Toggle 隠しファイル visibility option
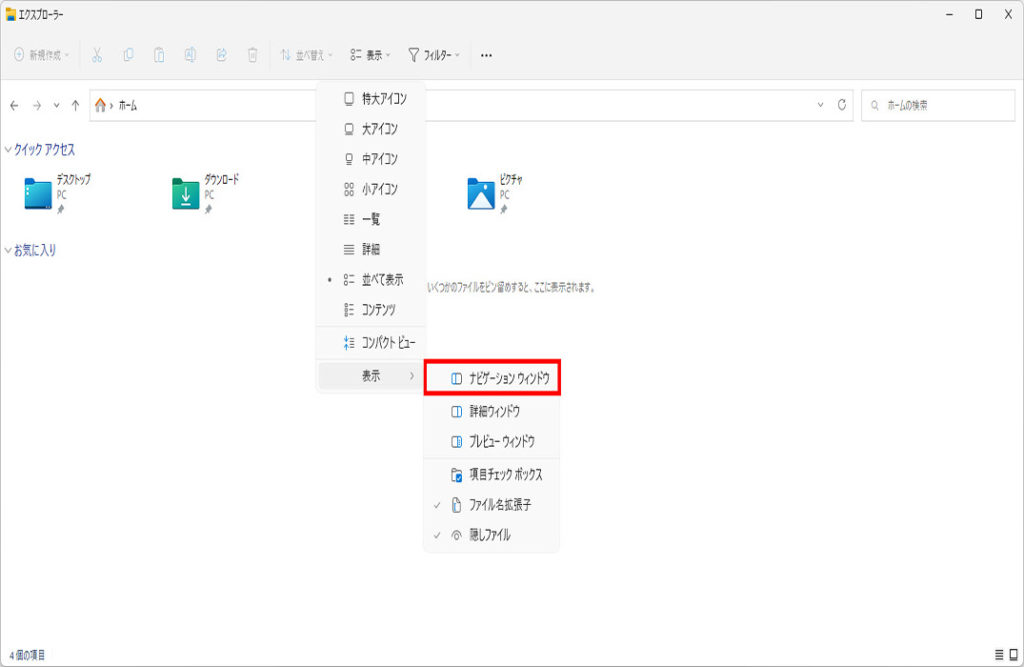 click(490, 535)
